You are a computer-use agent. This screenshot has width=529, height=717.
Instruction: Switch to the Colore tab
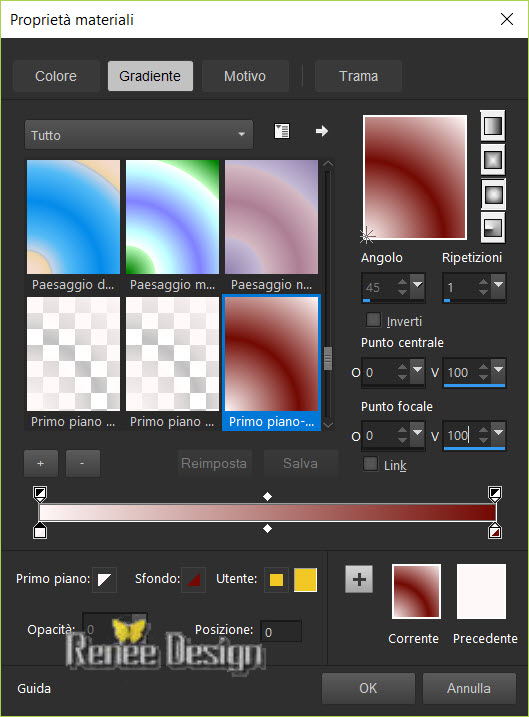pyautogui.click(x=56, y=76)
